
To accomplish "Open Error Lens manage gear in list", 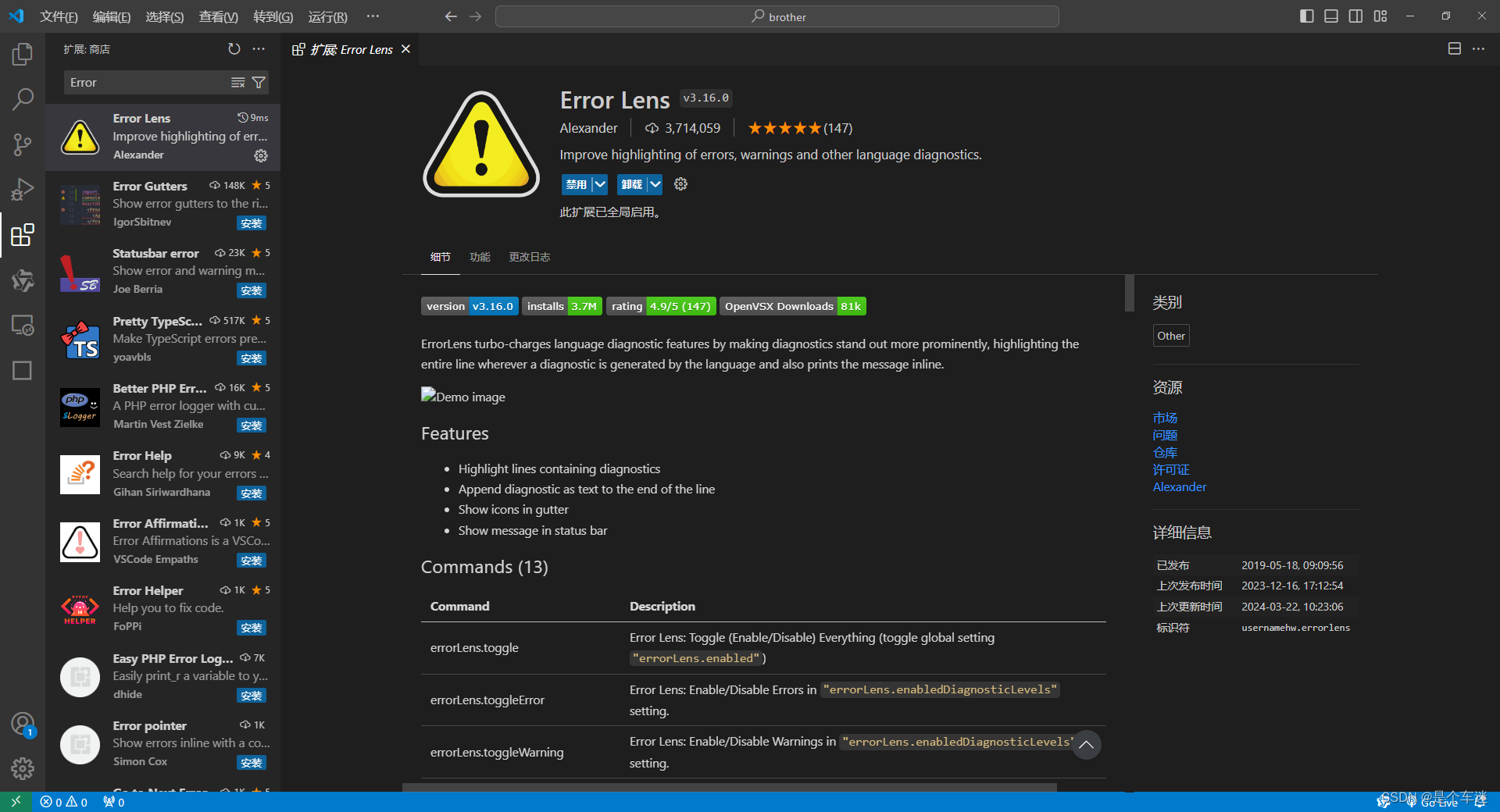I will (261, 155).
